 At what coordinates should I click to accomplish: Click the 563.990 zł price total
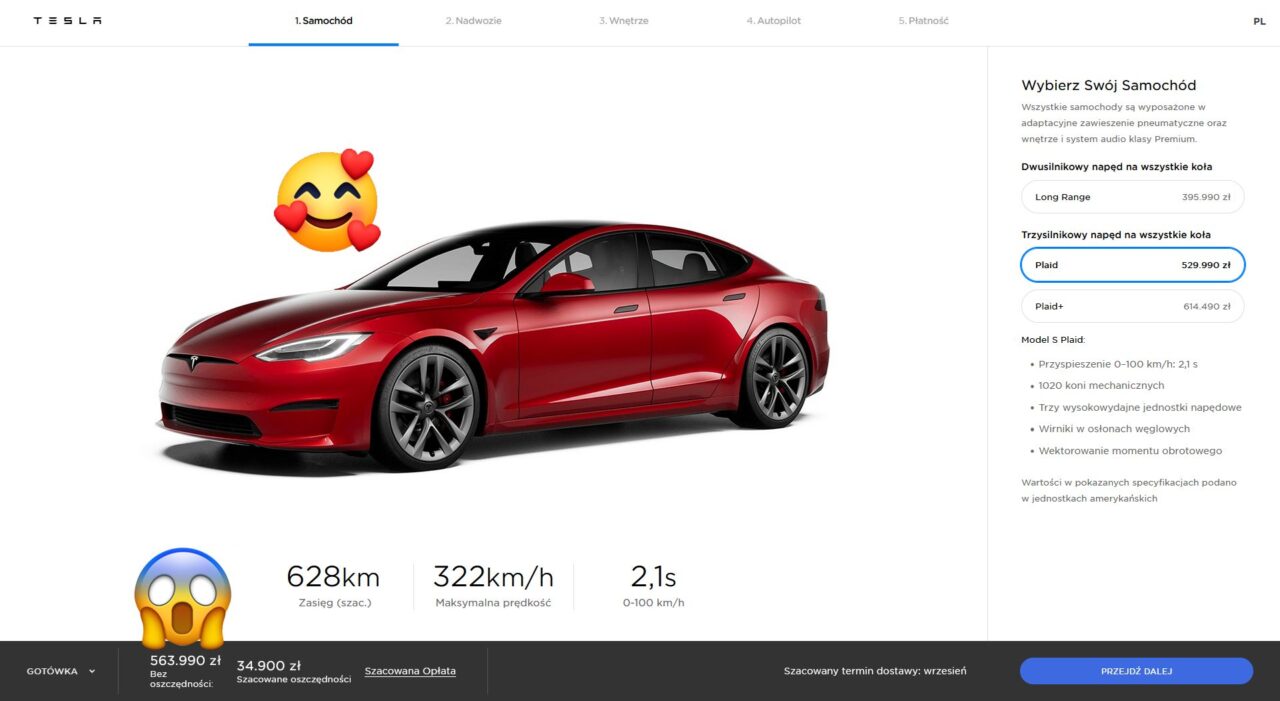(185, 661)
